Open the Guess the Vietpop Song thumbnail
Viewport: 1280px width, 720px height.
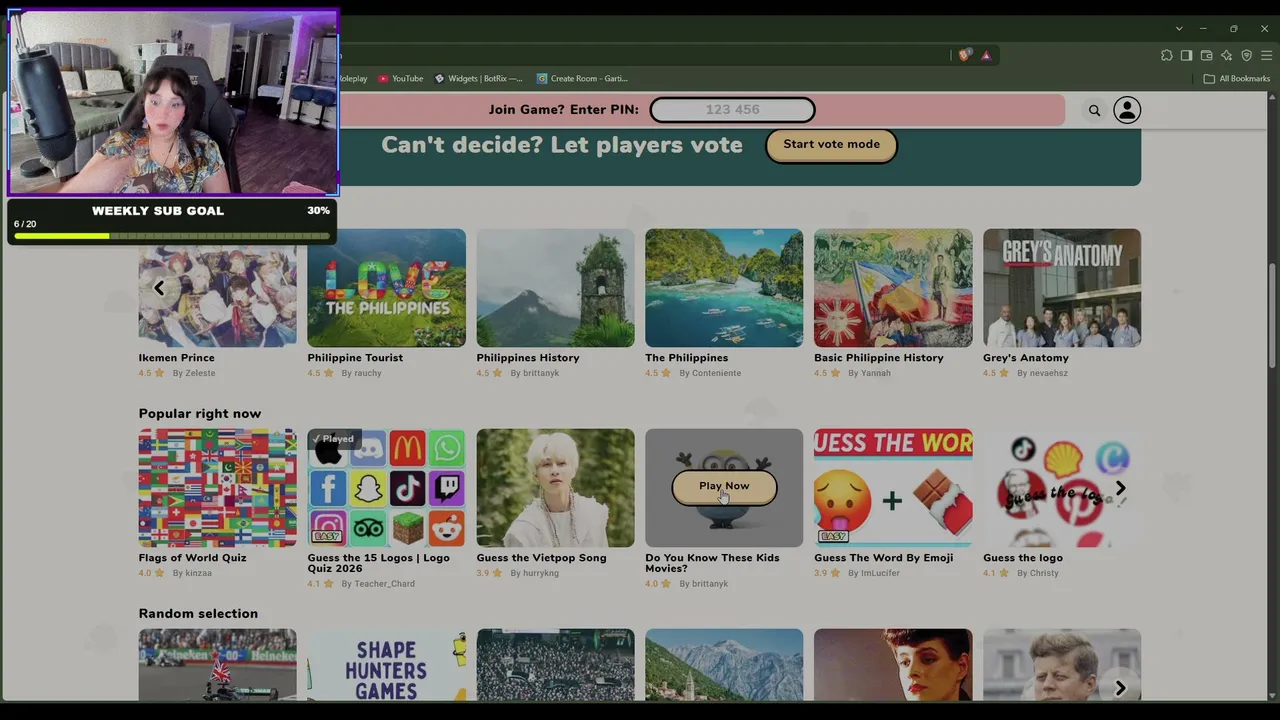[x=556, y=488]
